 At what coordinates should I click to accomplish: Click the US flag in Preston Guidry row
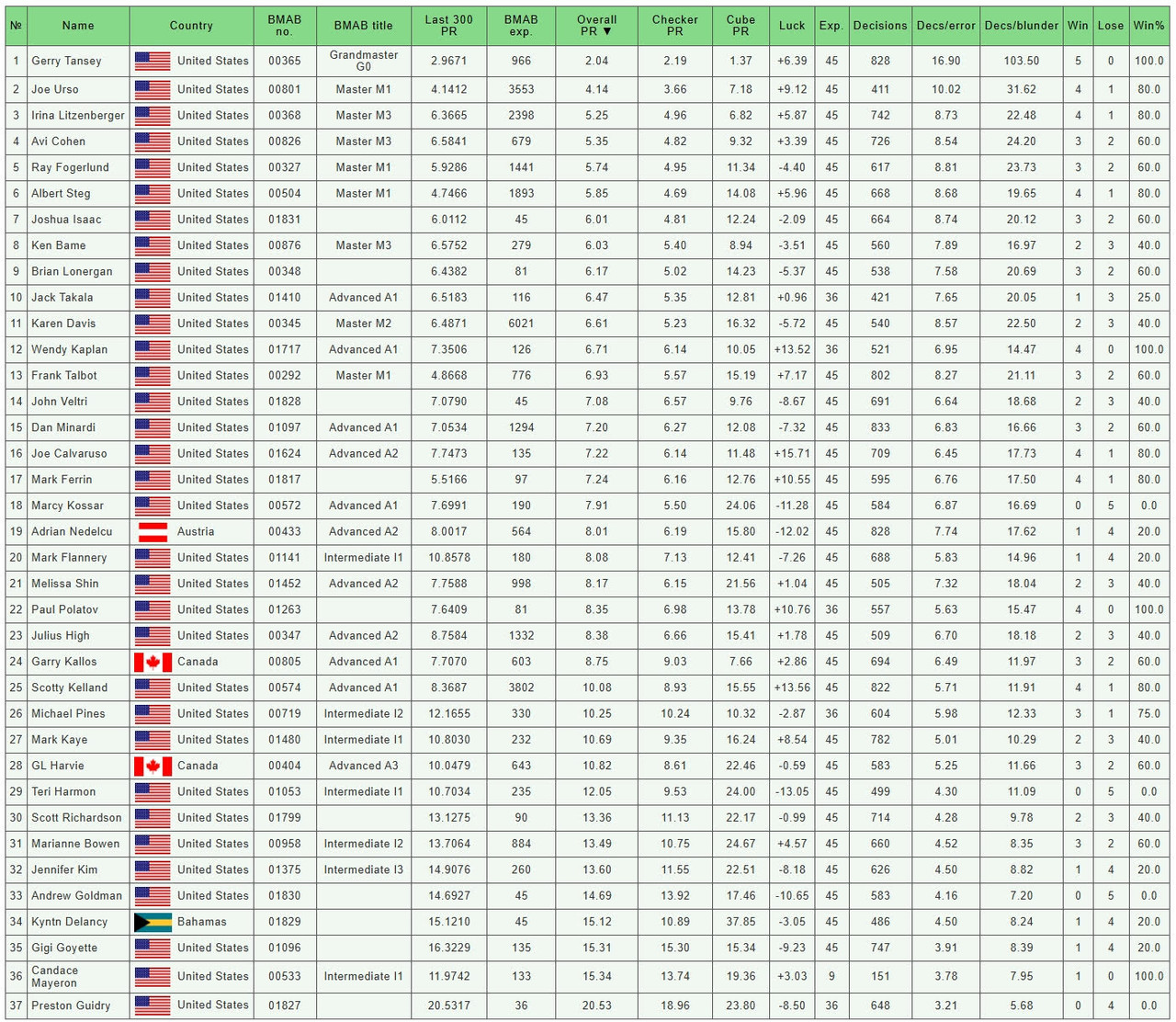tap(153, 1005)
